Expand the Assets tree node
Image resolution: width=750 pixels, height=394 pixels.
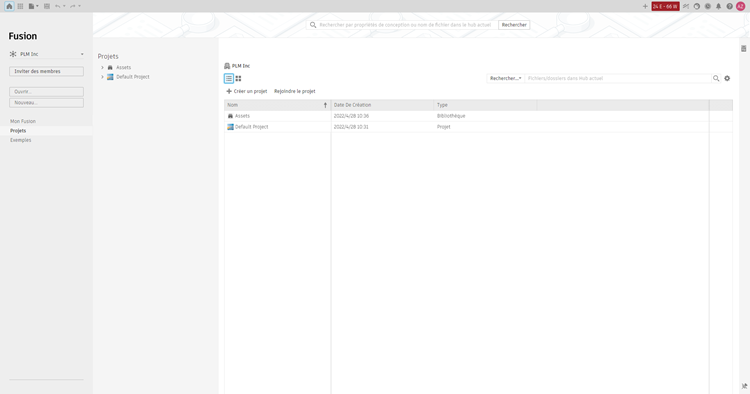[102, 67]
